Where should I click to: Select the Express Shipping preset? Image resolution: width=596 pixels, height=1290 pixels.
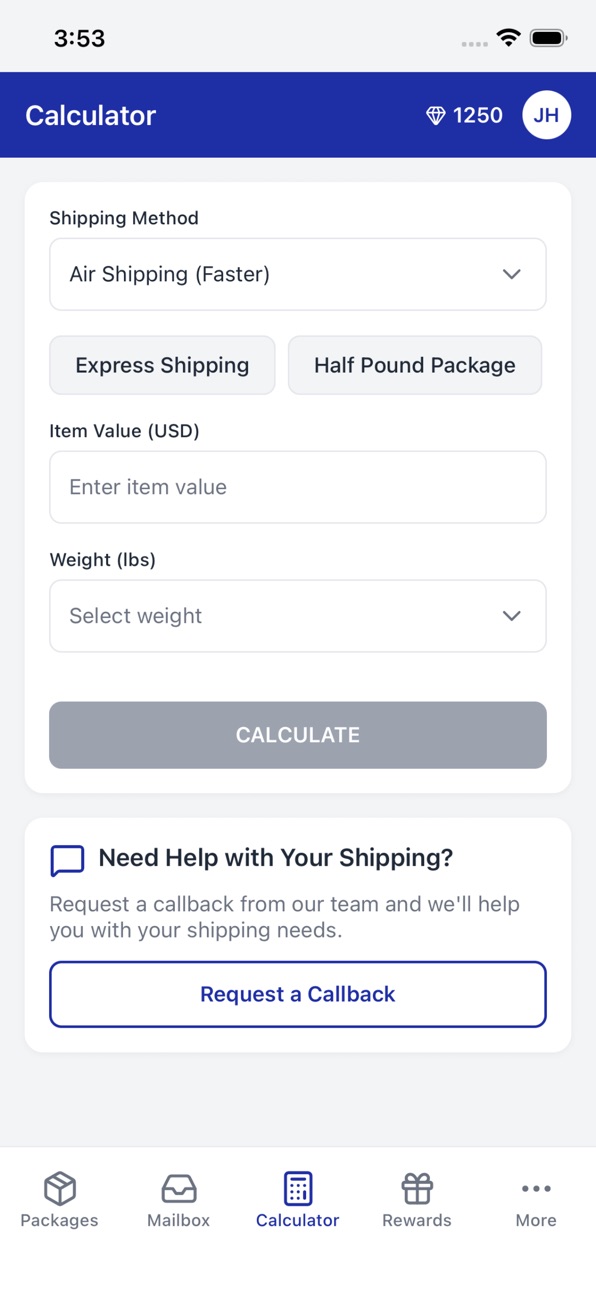tap(162, 365)
